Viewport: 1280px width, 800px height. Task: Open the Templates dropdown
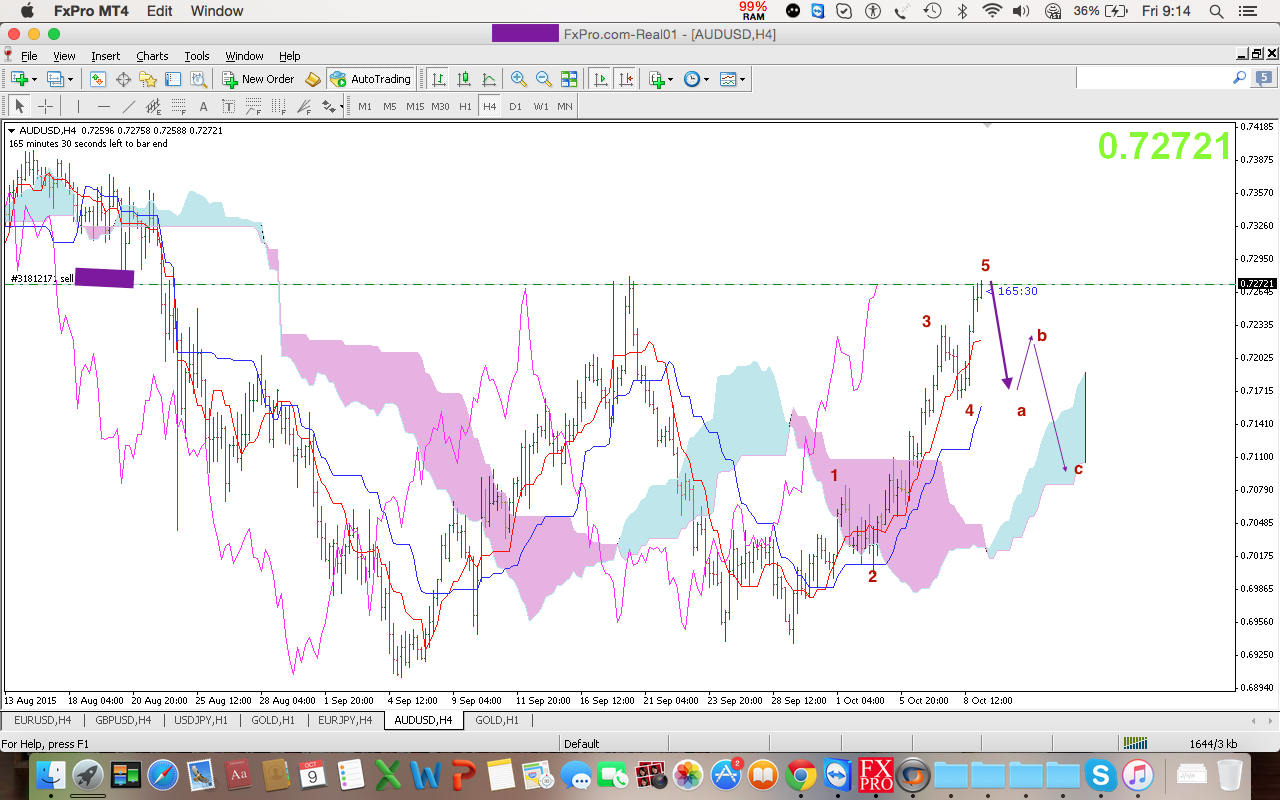click(x=732, y=79)
